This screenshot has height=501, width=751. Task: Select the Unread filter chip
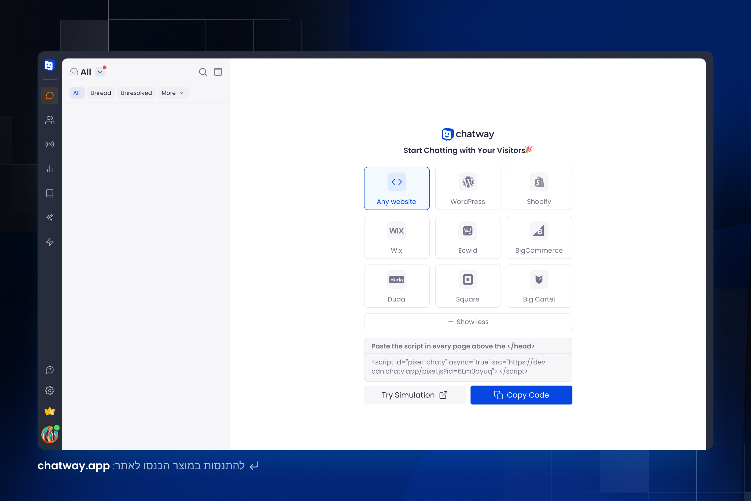[101, 93]
